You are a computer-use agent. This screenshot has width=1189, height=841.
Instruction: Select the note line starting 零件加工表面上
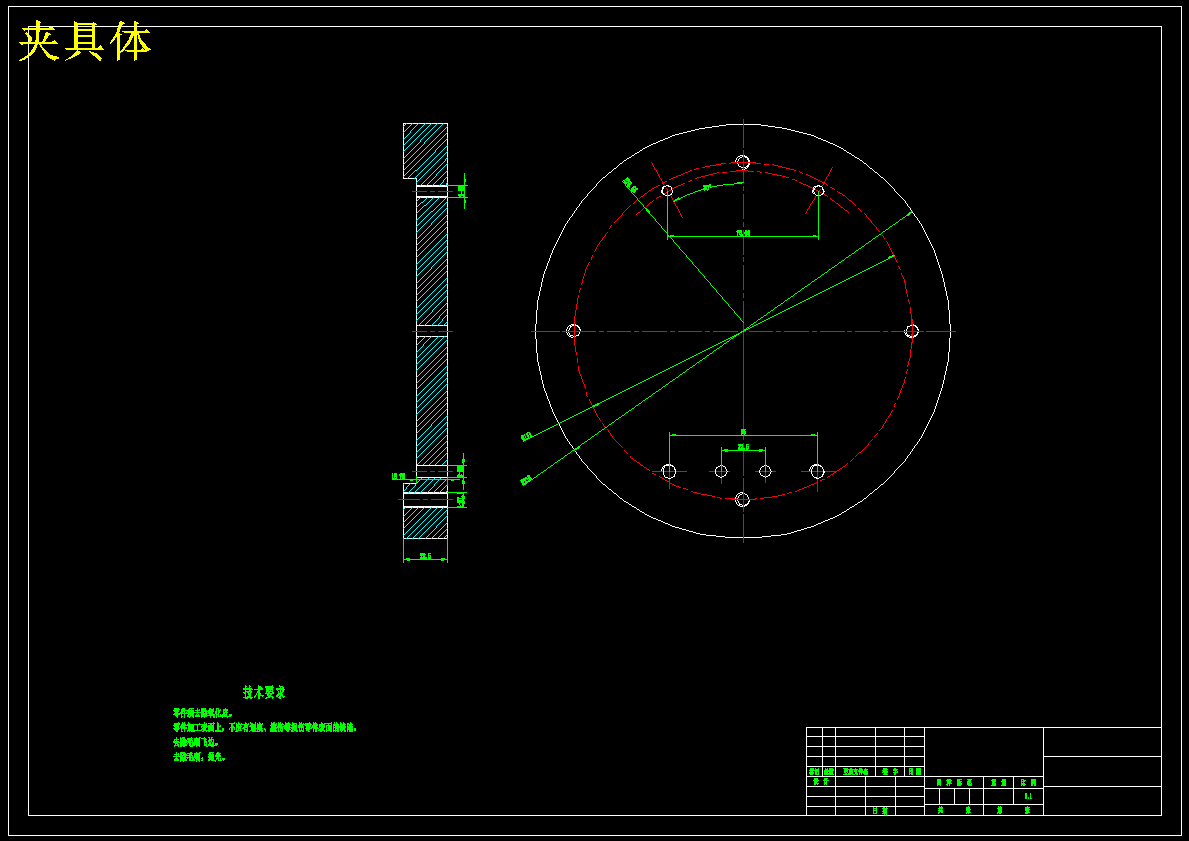click(264, 727)
